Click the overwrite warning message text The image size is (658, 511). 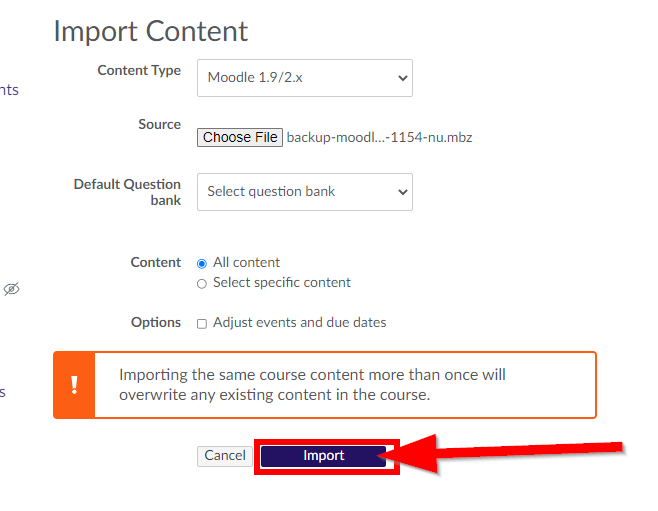coord(312,385)
